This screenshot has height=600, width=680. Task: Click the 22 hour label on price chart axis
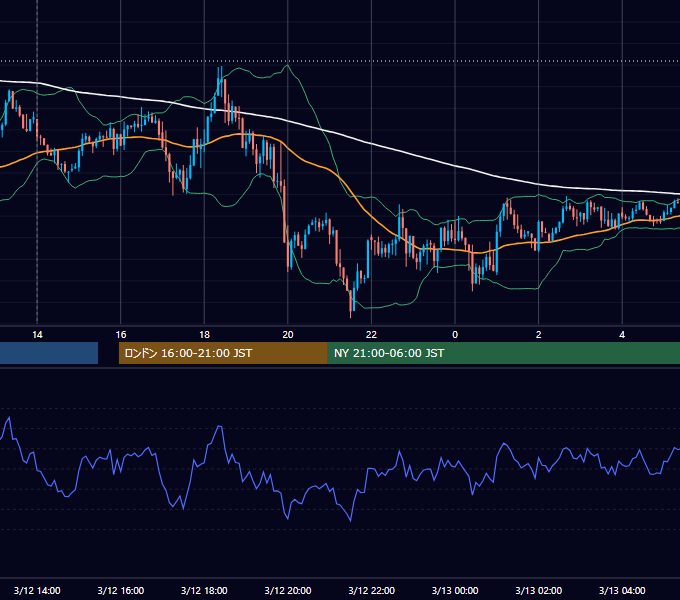click(x=371, y=335)
